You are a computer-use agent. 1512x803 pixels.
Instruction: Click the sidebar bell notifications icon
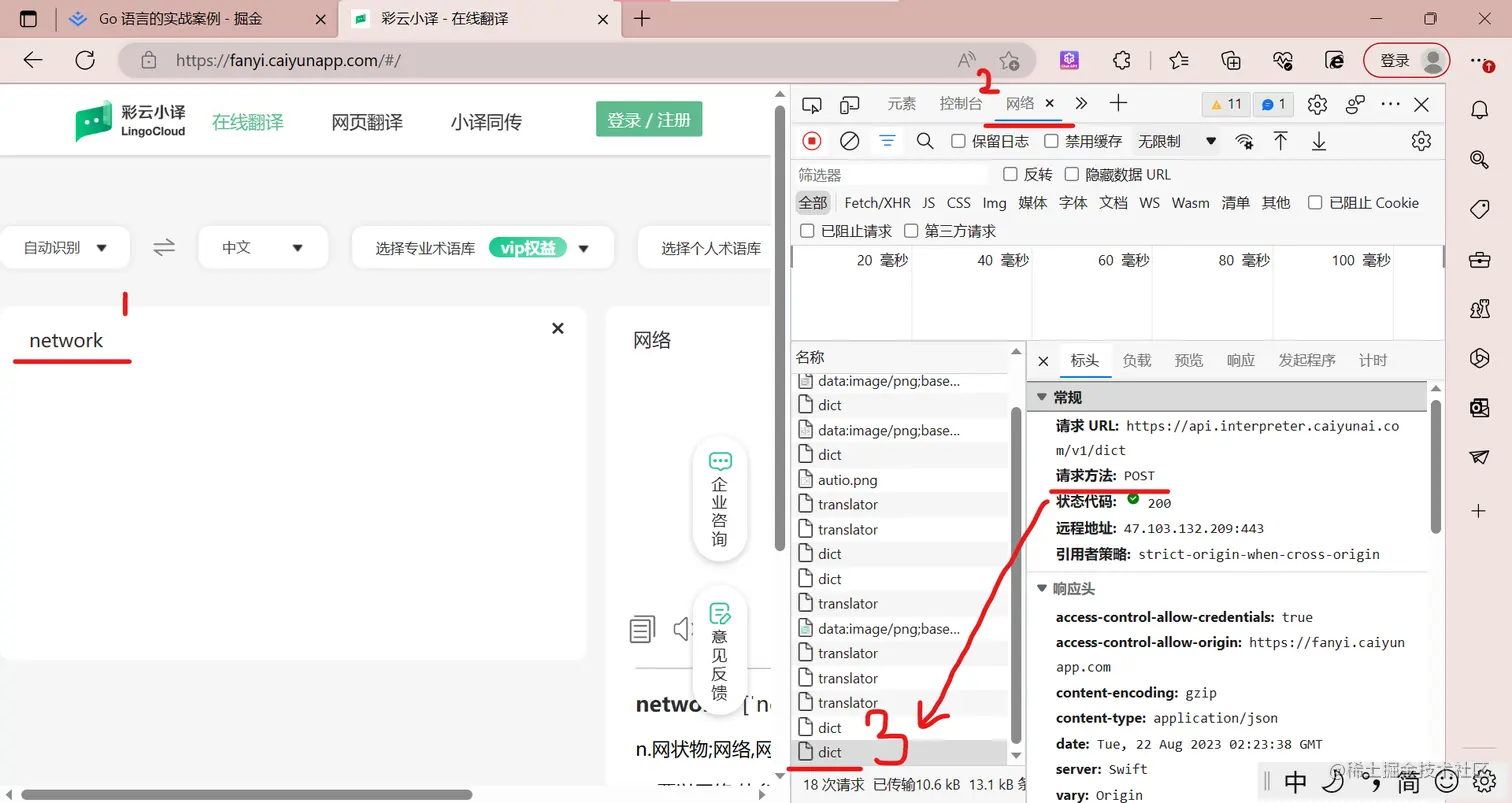click(1480, 109)
